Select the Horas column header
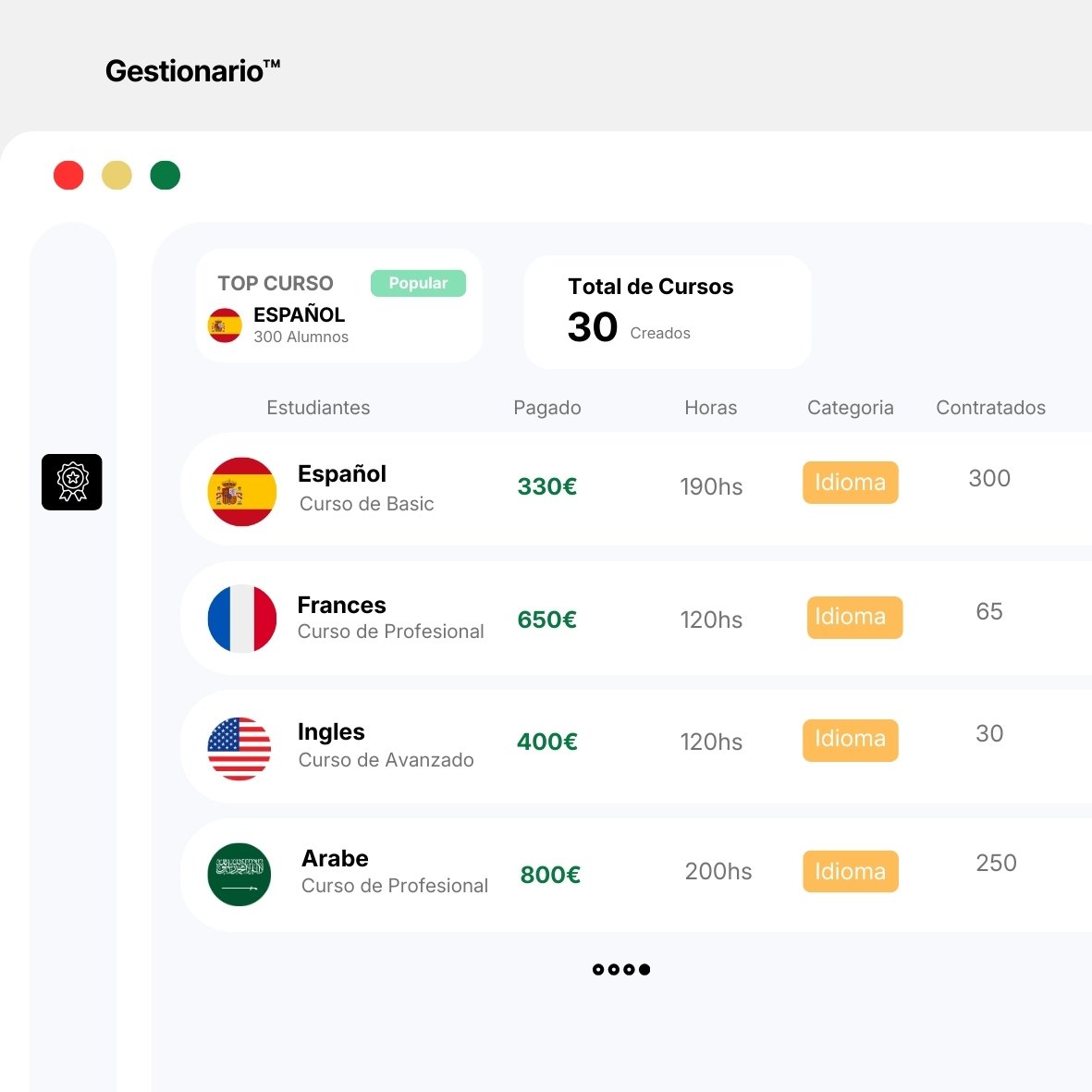The image size is (1092, 1092). click(x=710, y=408)
